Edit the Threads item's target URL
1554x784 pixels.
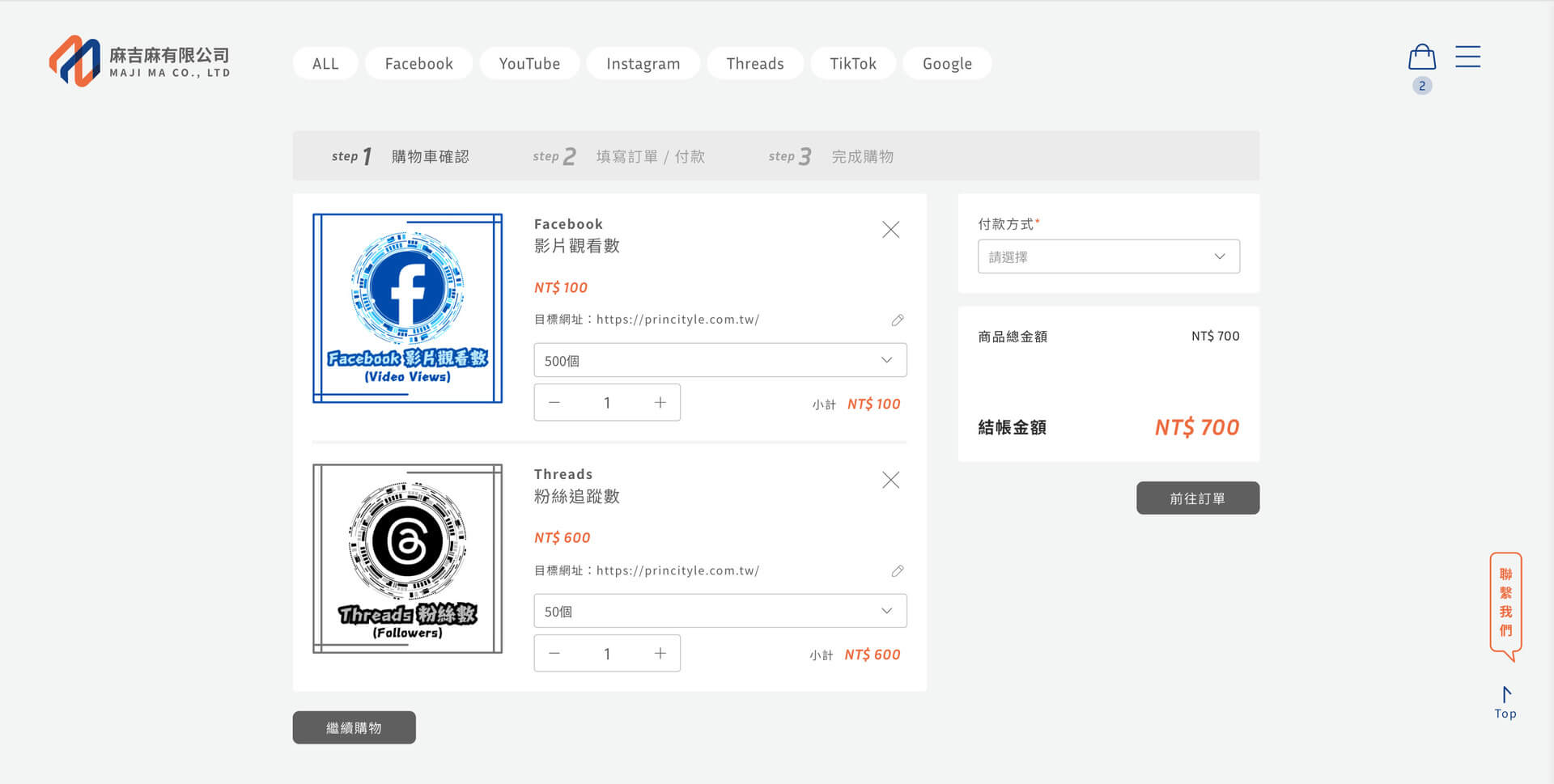897,570
